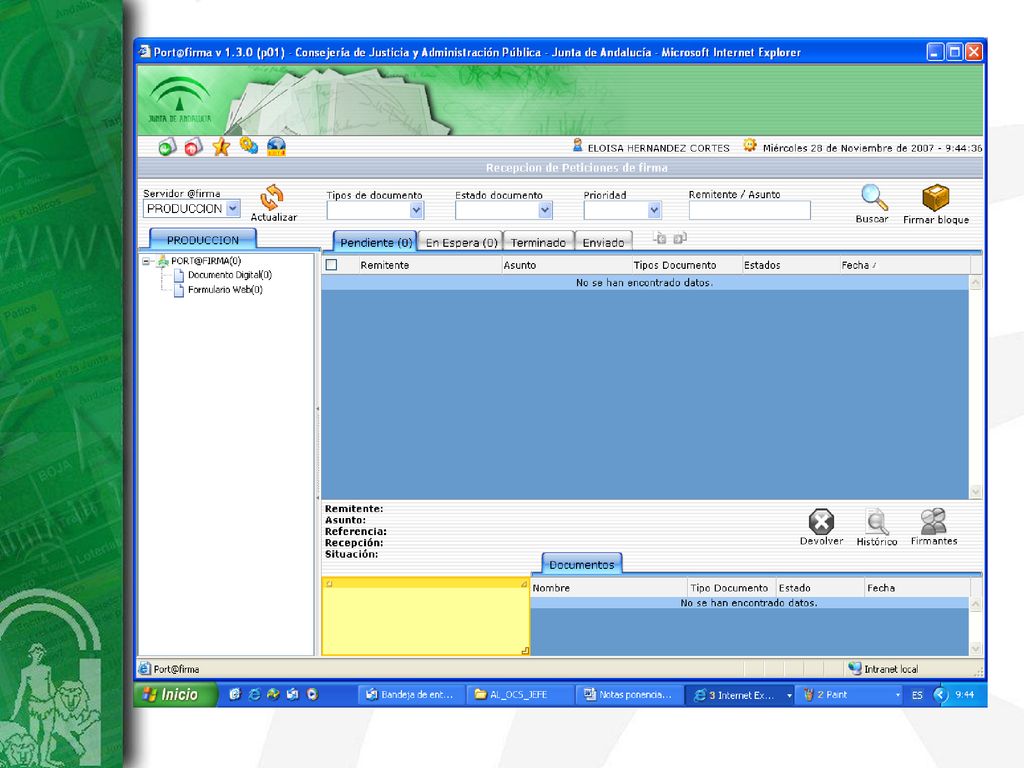Switch to the Terminado tab
The height and width of the screenshot is (768, 1024).
(x=538, y=242)
